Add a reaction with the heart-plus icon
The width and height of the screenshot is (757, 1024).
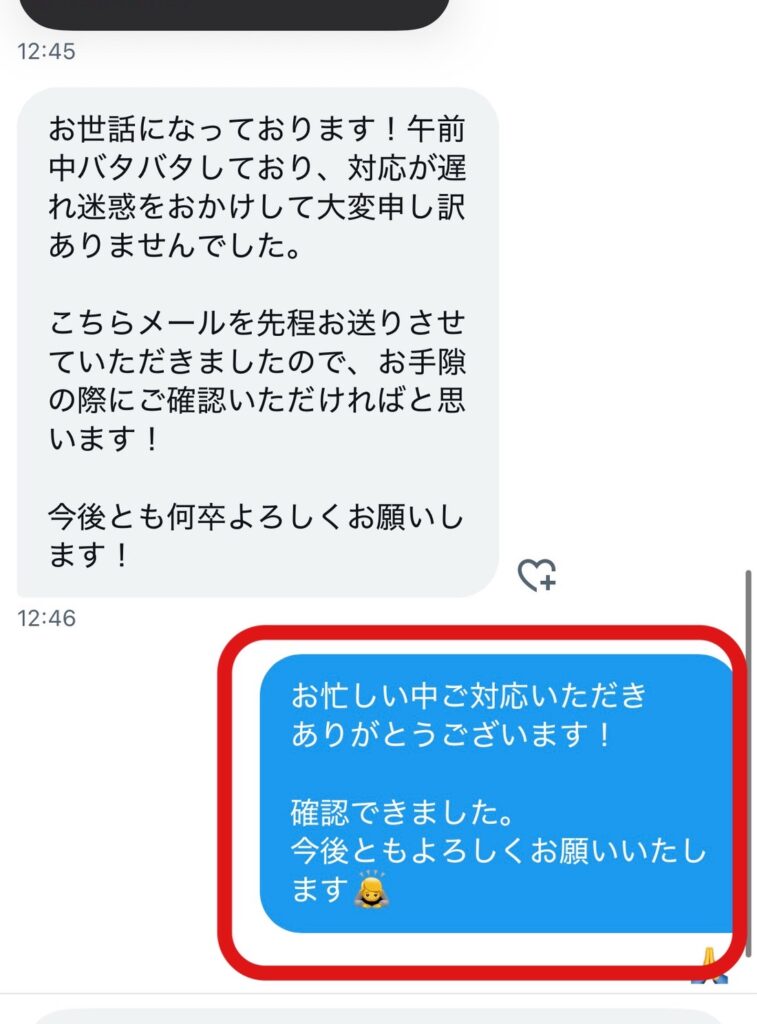click(x=537, y=575)
